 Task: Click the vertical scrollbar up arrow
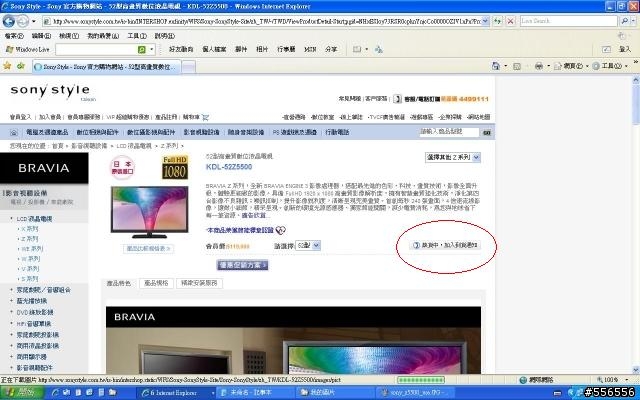[x=636, y=80]
